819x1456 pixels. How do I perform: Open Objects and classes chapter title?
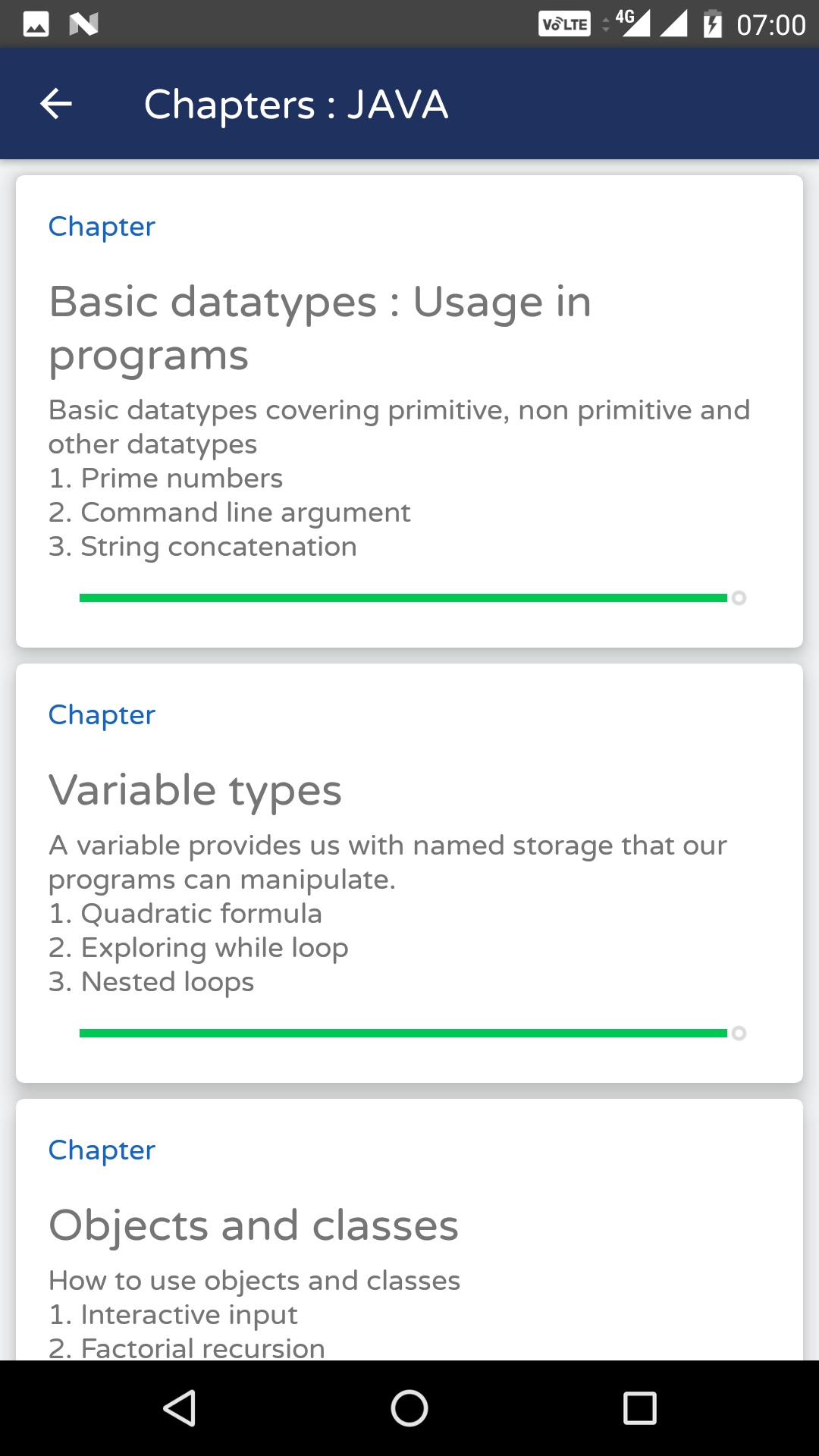click(253, 1225)
